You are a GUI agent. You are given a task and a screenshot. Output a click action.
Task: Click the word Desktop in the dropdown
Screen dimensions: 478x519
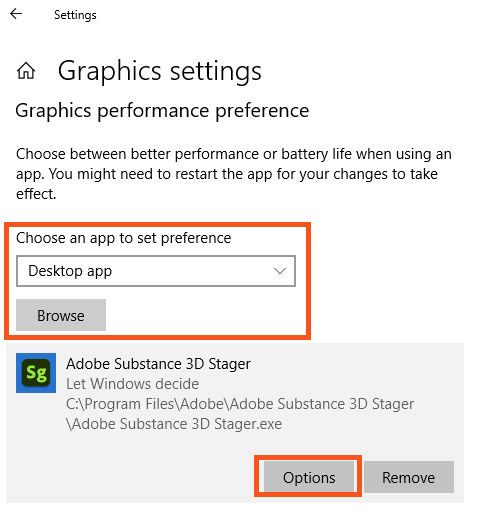(x=55, y=271)
